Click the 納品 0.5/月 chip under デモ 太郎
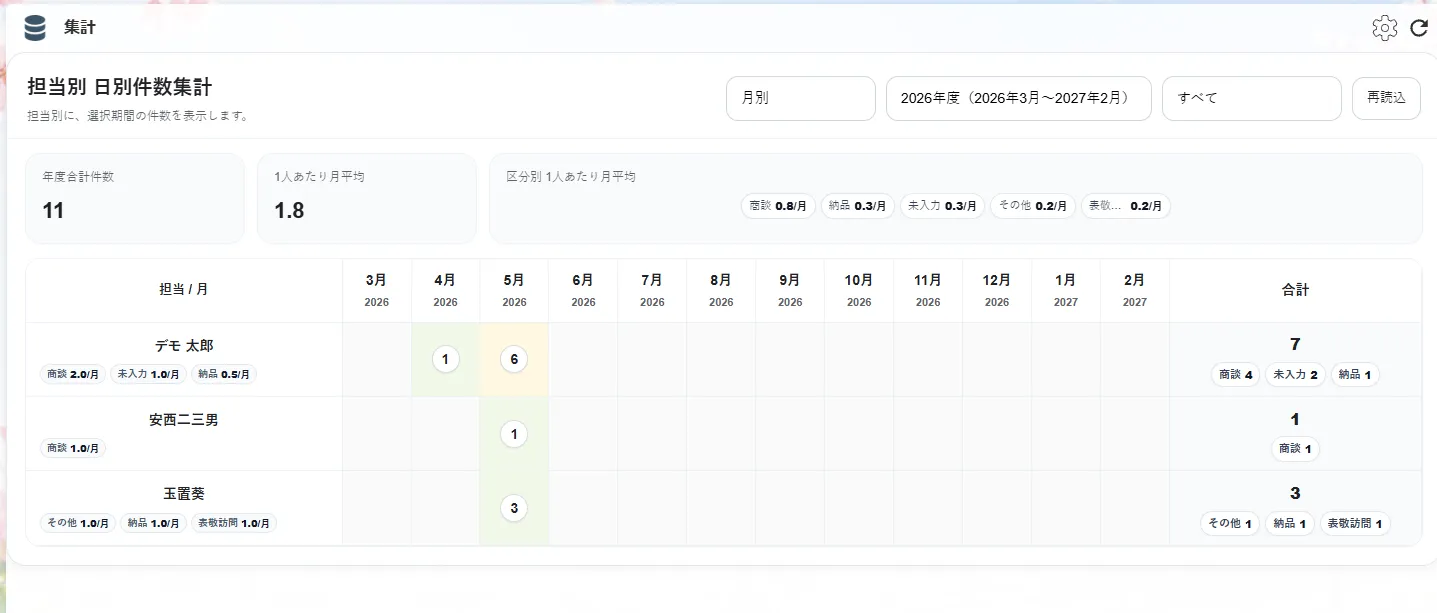The width and height of the screenshot is (1437, 613). pos(224,374)
